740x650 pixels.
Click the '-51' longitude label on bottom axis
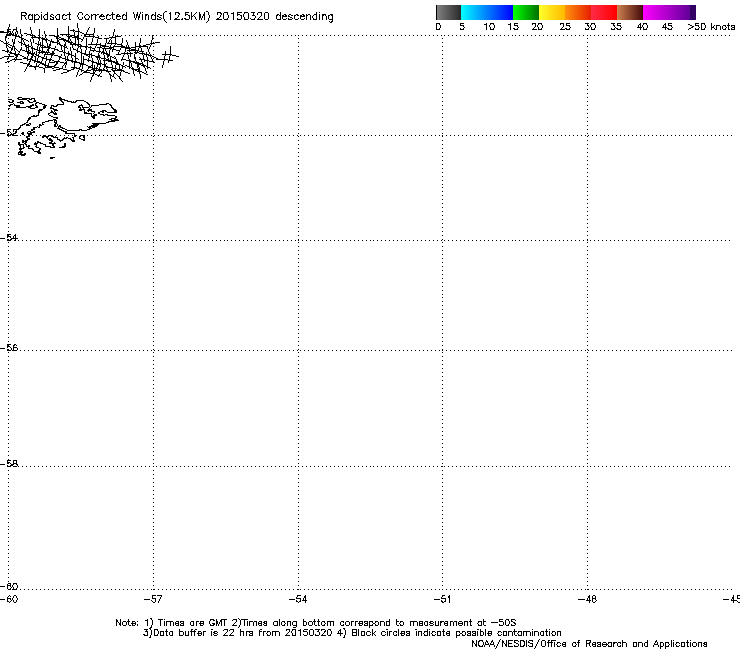(x=442, y=599)
